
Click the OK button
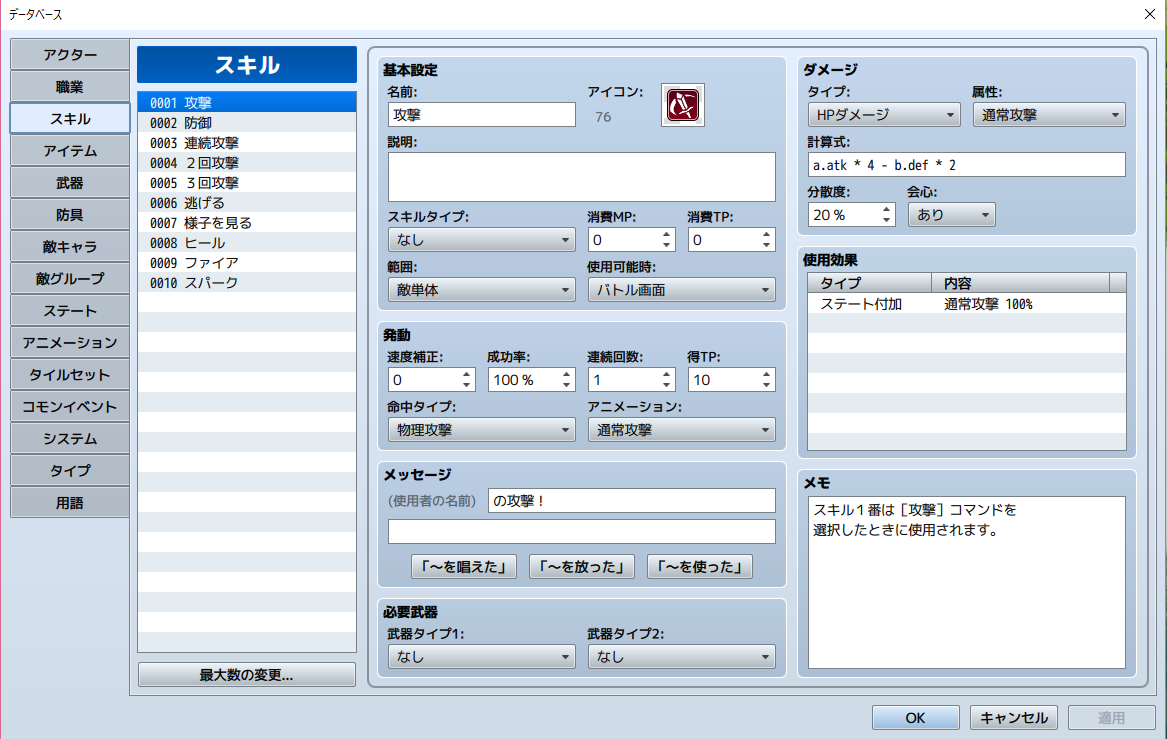click(x=915, y=718)
